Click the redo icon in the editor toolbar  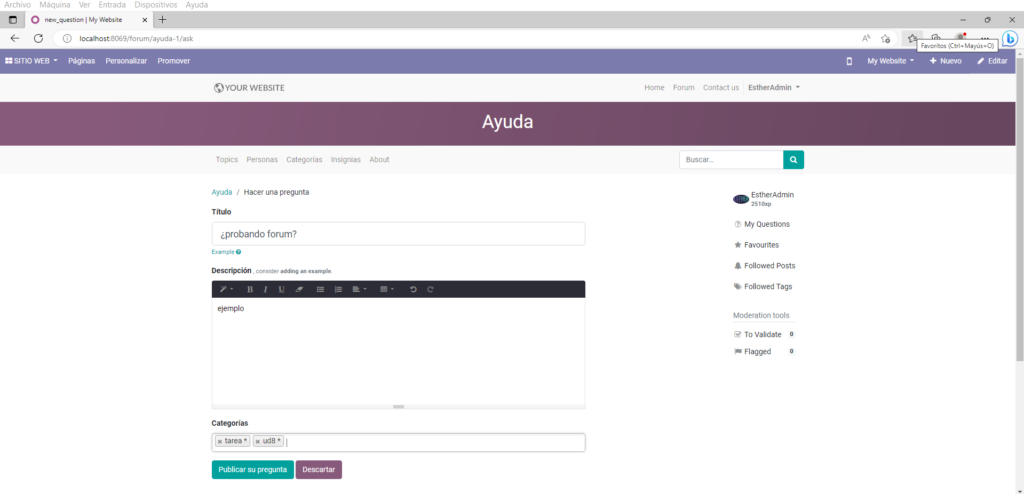(x=430, y=289)
